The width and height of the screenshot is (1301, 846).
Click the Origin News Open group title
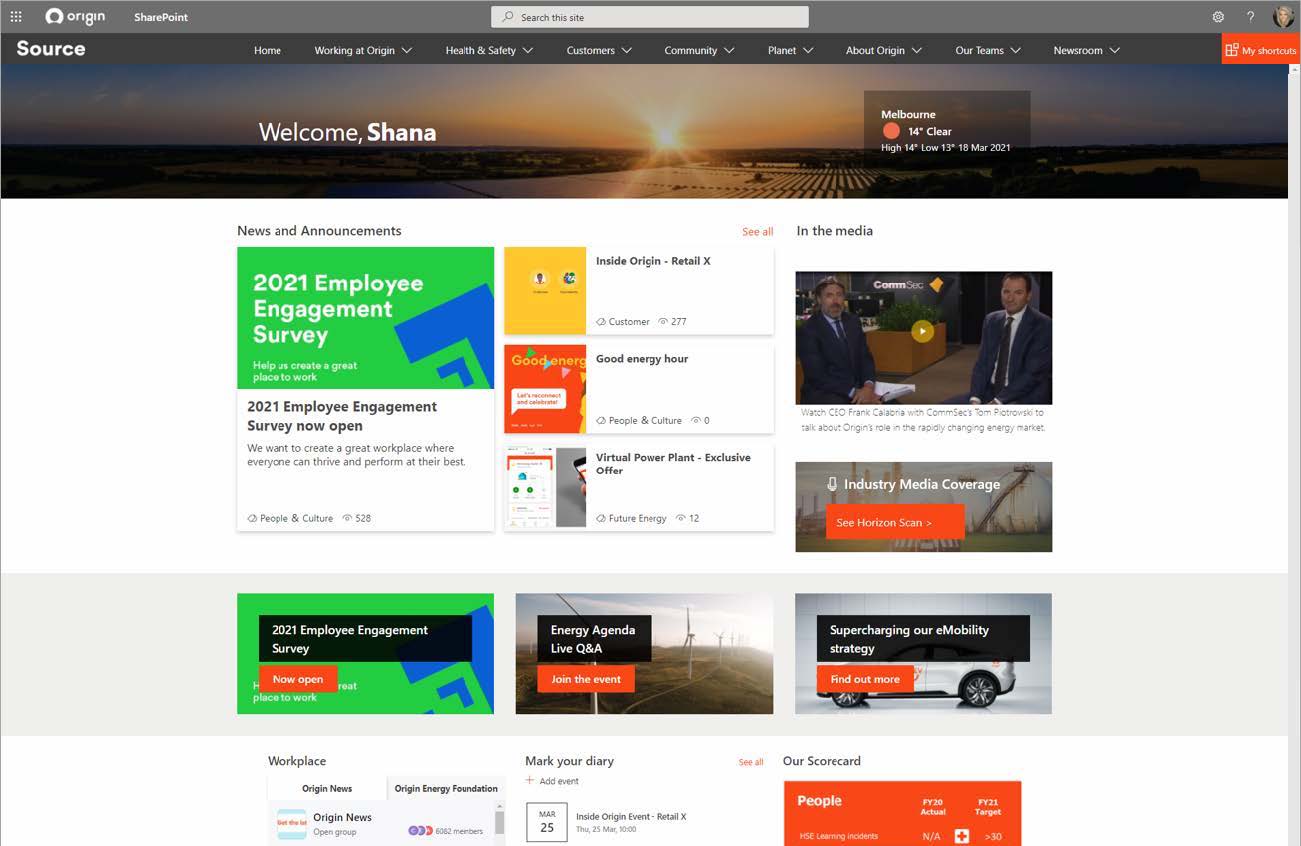point(342,817)
